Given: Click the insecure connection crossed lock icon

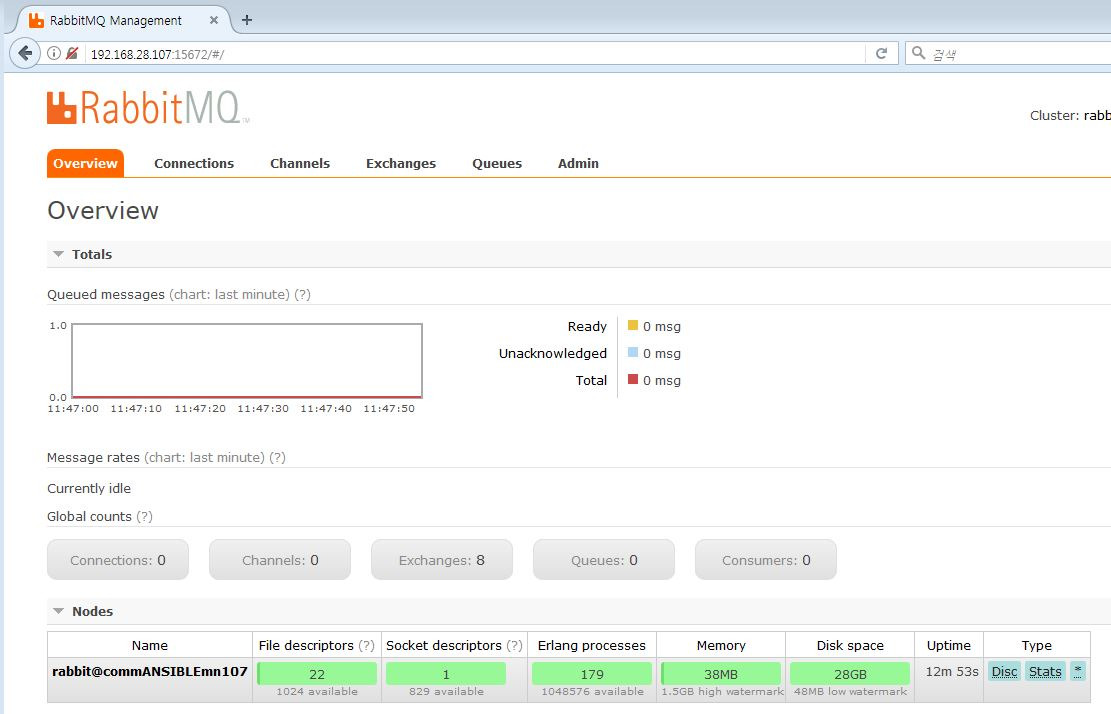Looking at the screenshot, I should pyautogui.click(x=72, y=53).
